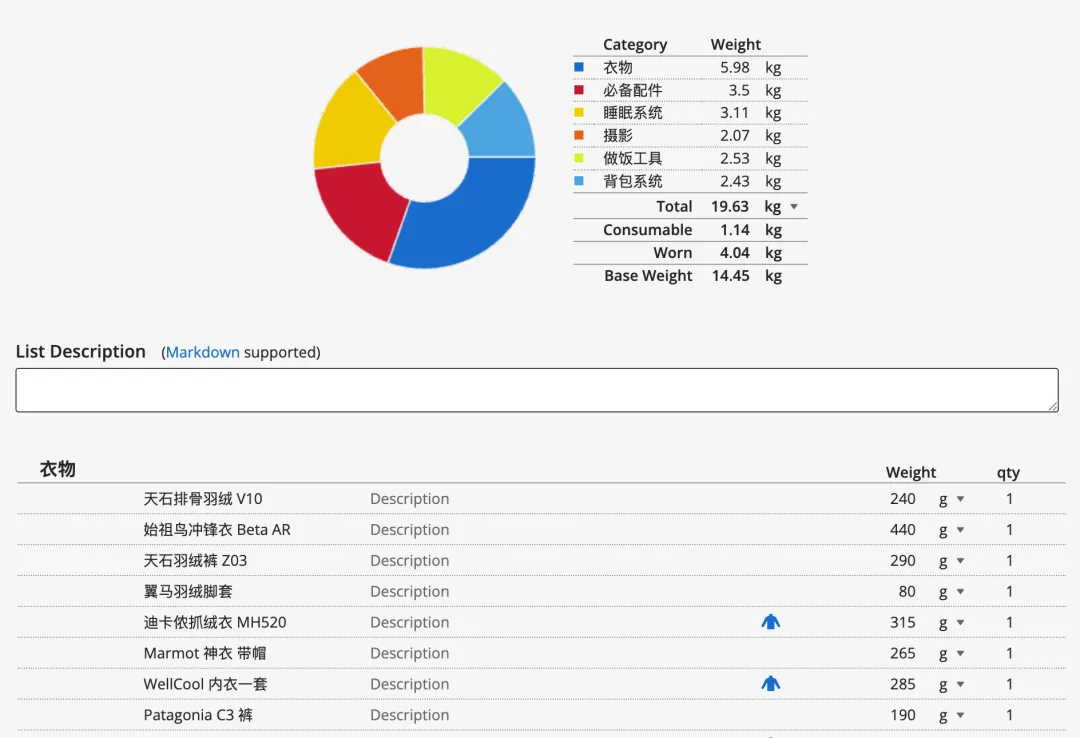Open unit dropdown for Marmot 神衣 带帽

[x=960, y=654]
